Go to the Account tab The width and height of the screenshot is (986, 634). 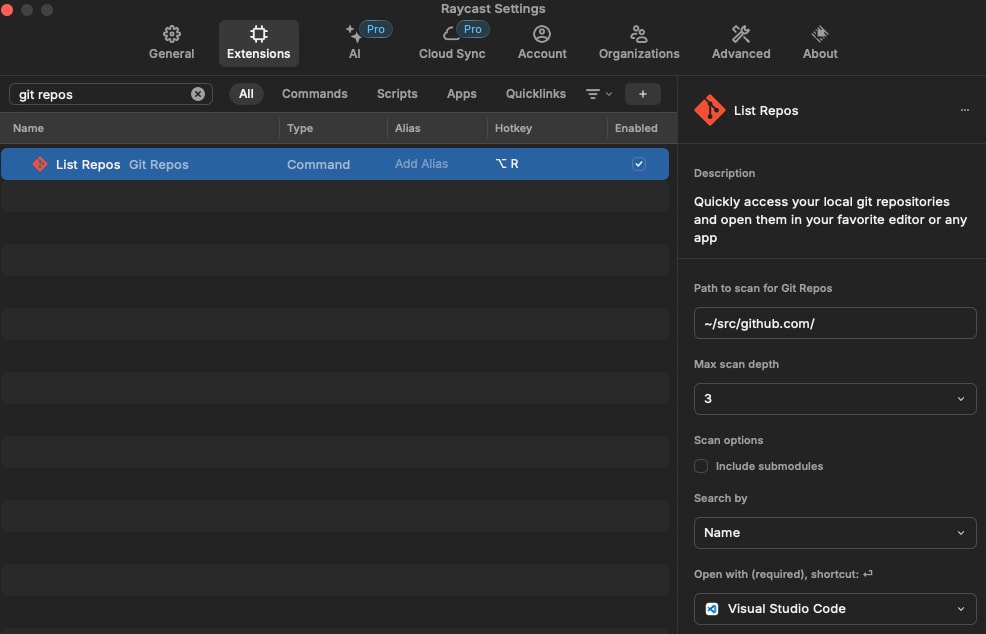click(542, 43)
